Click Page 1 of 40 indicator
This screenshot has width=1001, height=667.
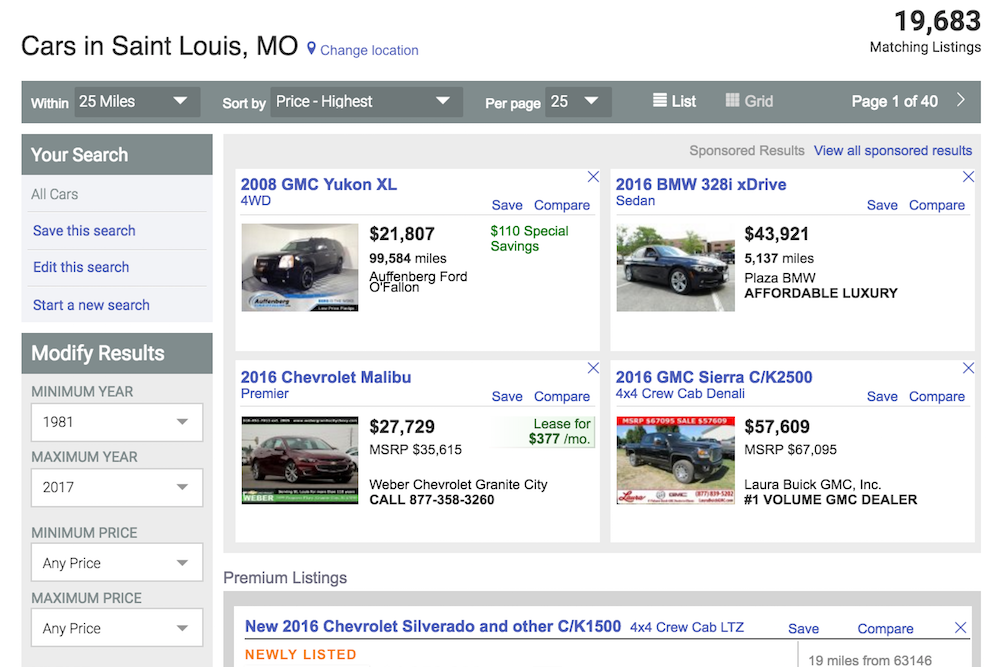tap(894, 101)
